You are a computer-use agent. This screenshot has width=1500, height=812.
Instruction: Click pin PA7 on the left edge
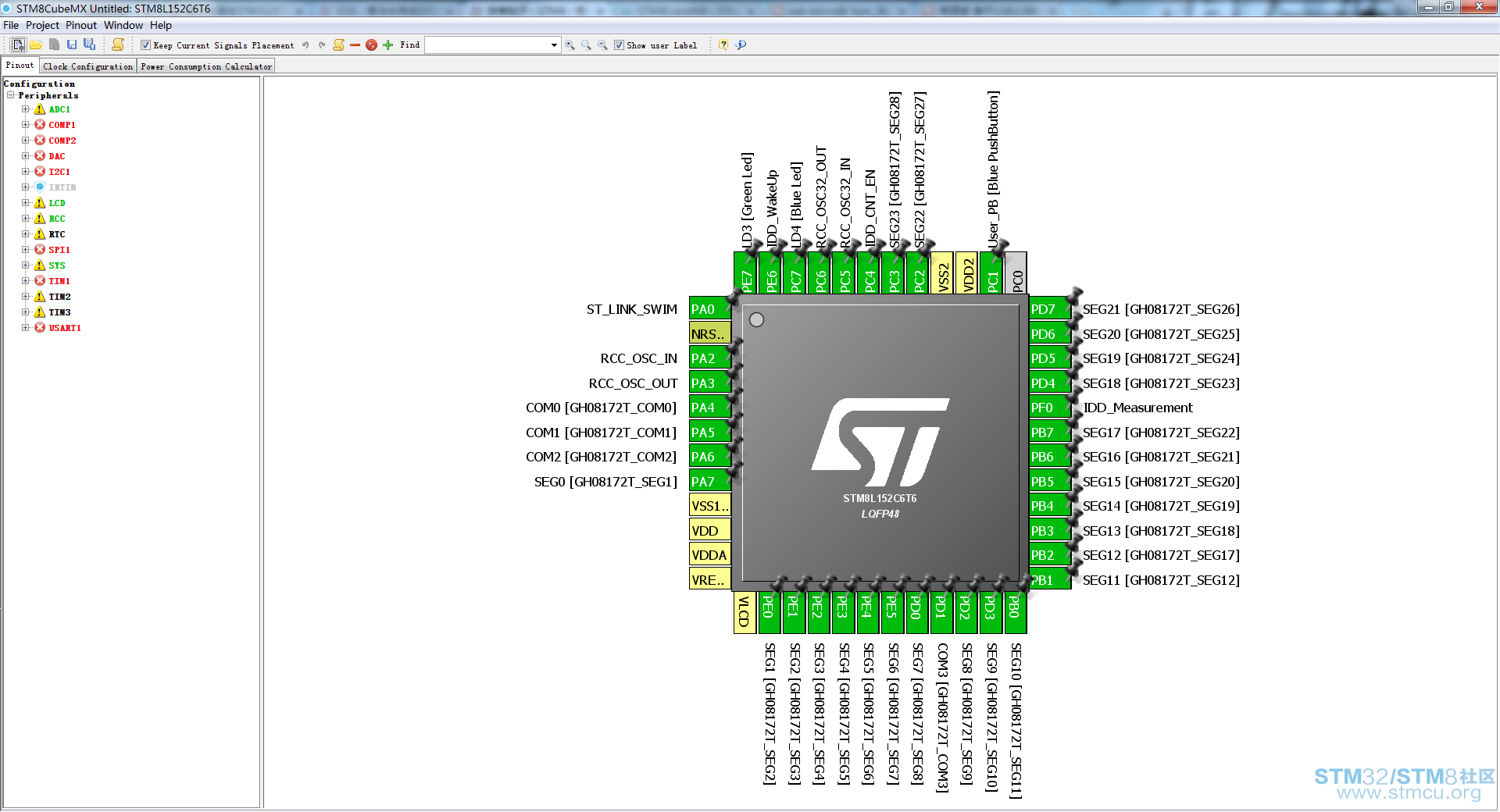pyautogui.click(x=710, y=482)
